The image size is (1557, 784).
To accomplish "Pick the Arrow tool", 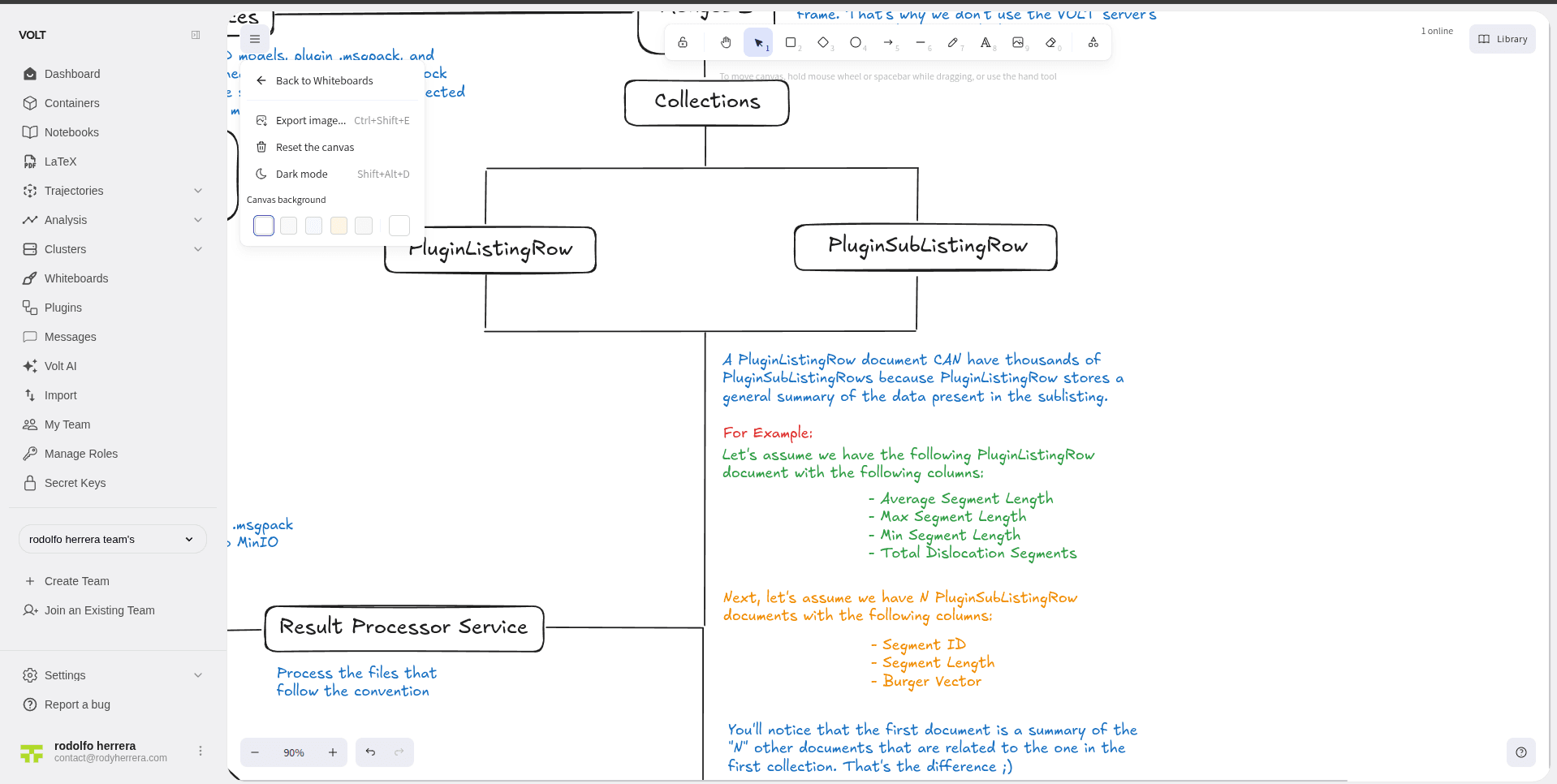I will pos(890,42).
